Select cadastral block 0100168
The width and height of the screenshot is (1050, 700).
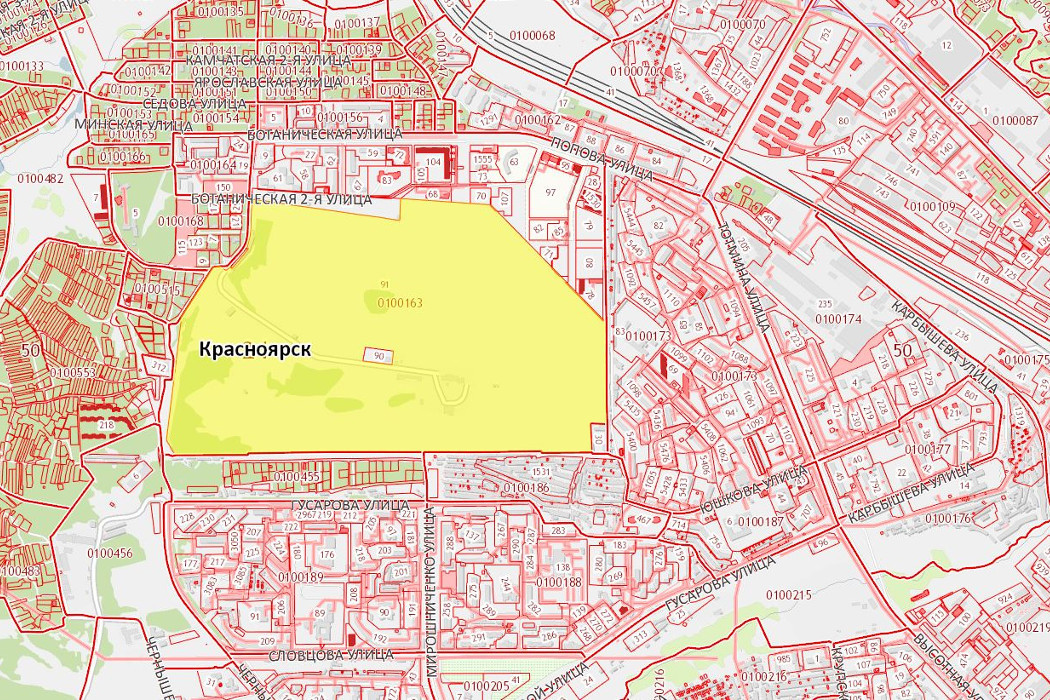tap(181, 220)
